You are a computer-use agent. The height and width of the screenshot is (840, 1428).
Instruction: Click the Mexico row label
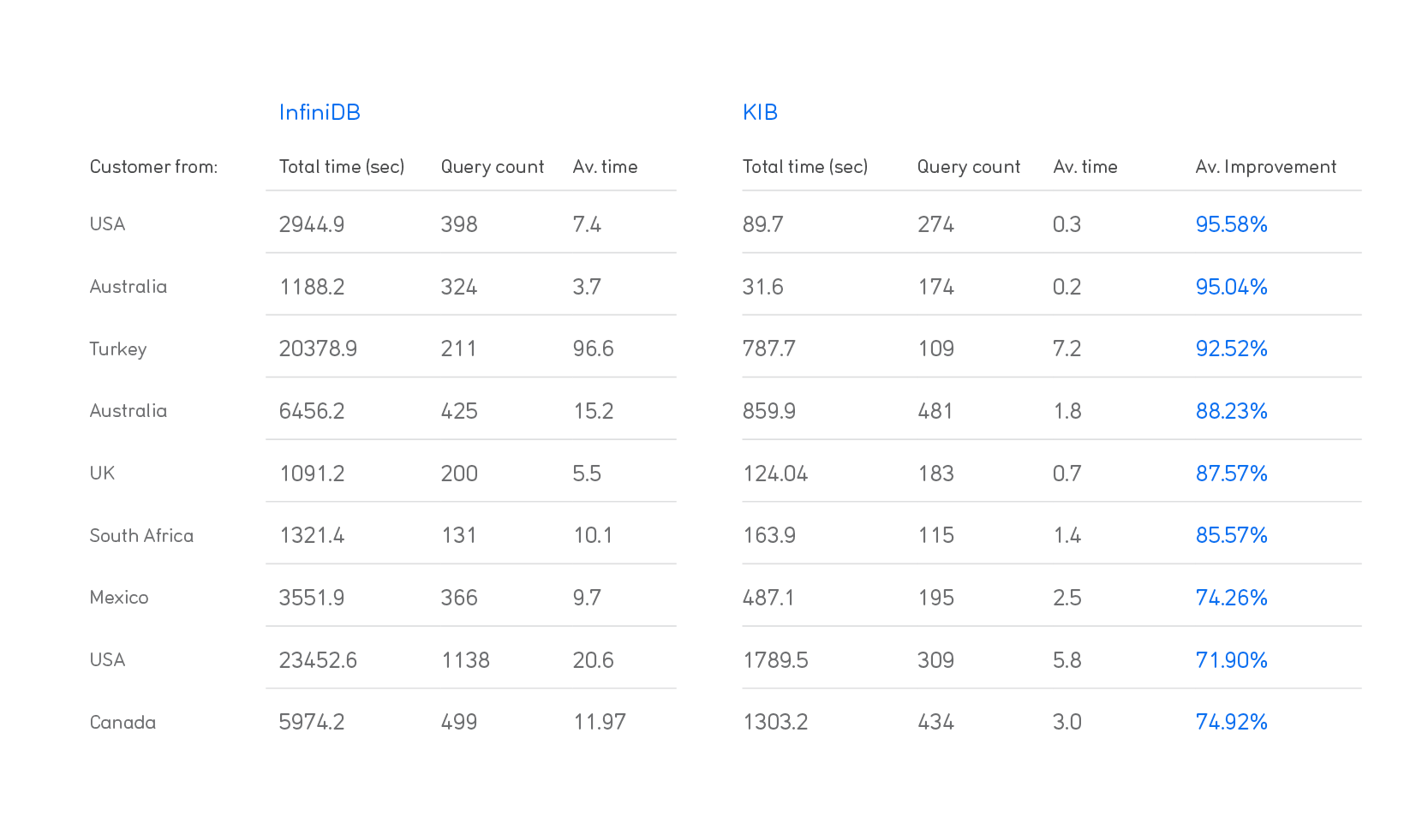pyautogui.click(x=119, y=598)
